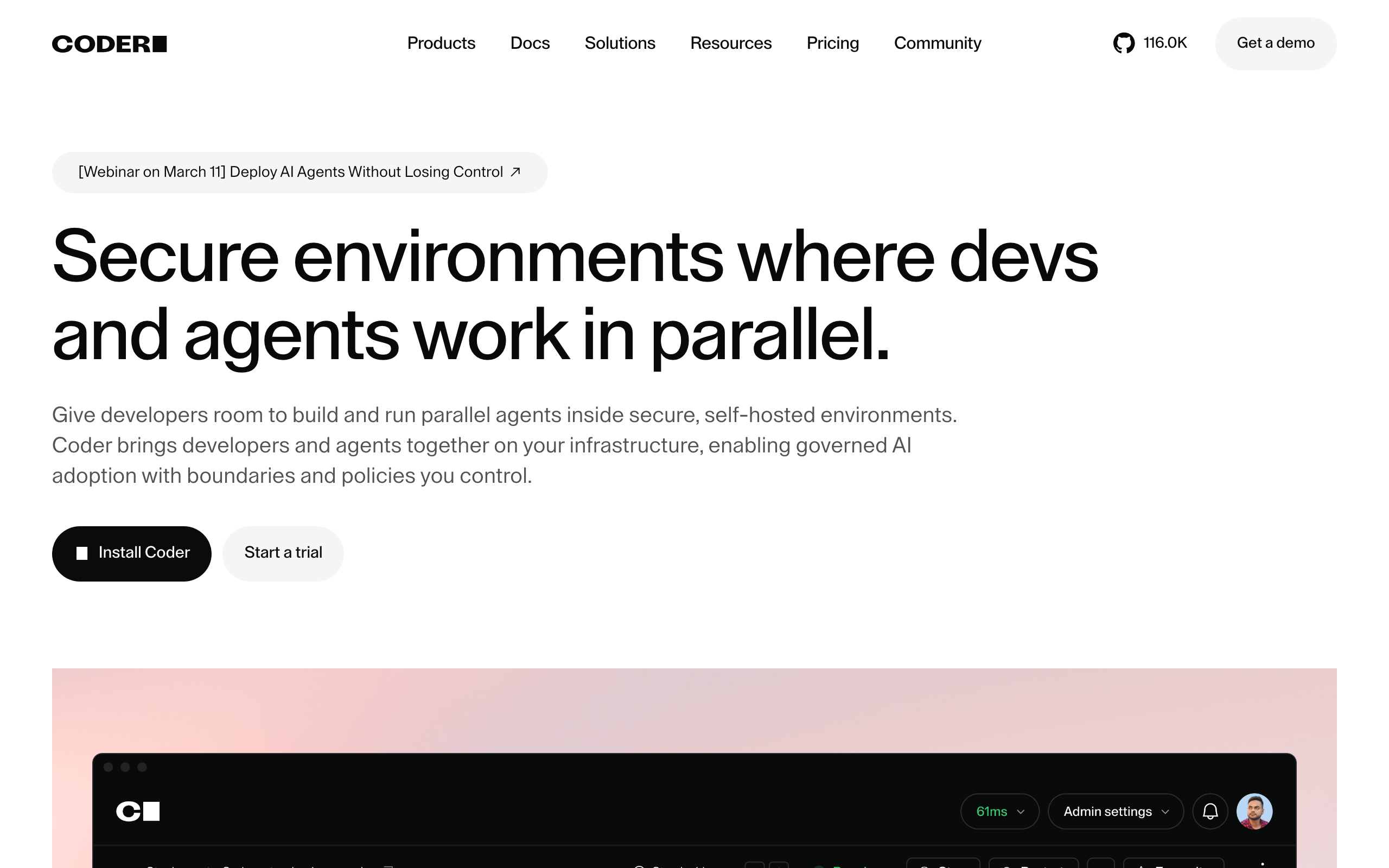Go to the Pricing page
Image resolution: width=1389 pixels, height=868 pixels.
(832, 43)
